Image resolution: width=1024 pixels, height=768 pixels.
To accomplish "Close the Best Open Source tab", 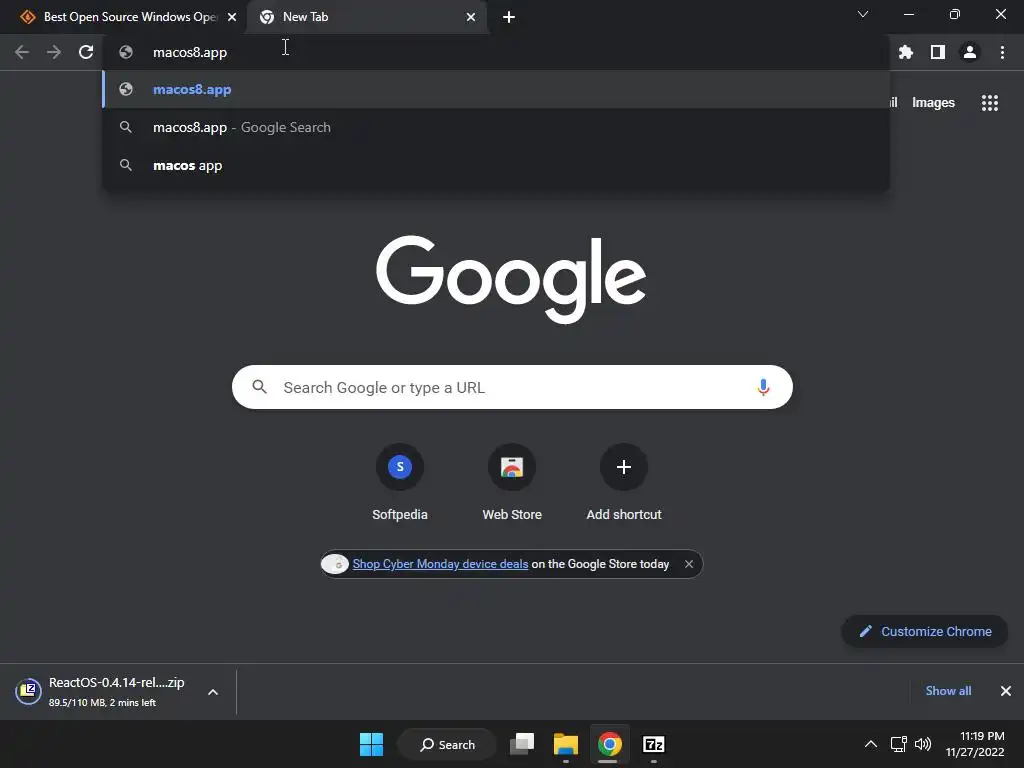I will (232, 17).
